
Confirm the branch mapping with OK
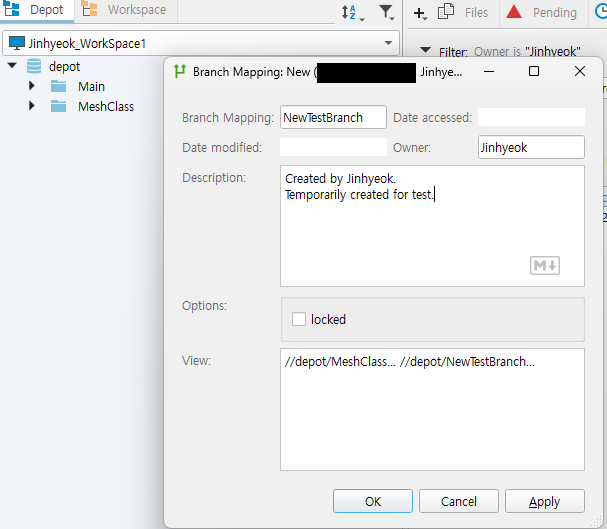click(x=373, y=501)
